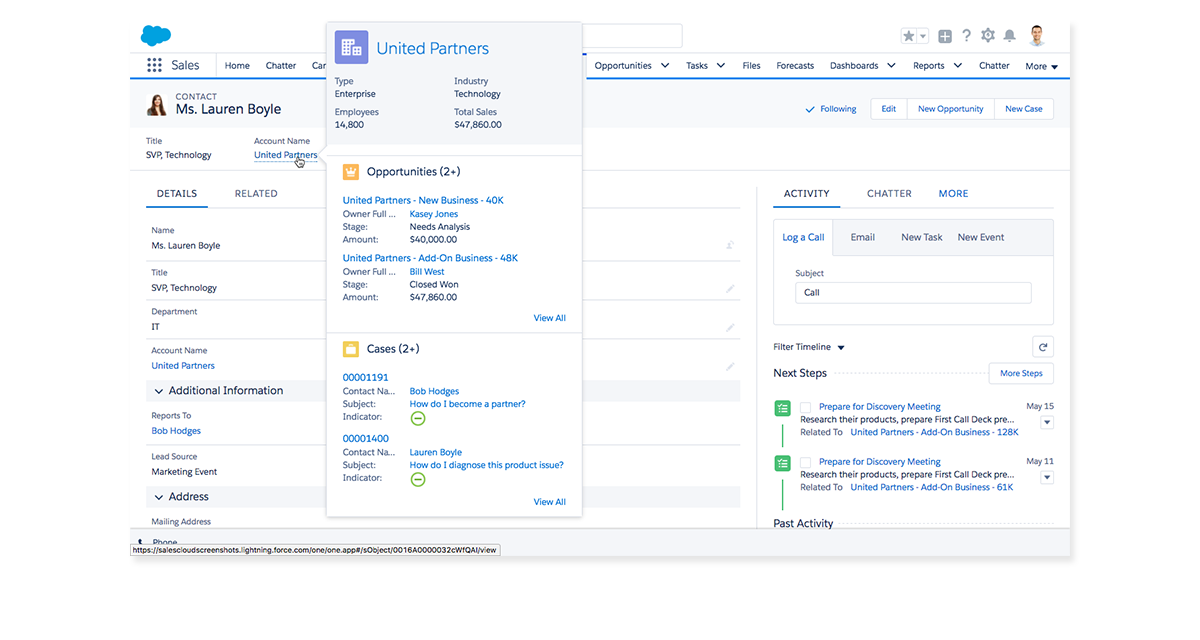Click the Subject input field
The height and width of the screenshot is (640, 1200).
tap(912, 293)
